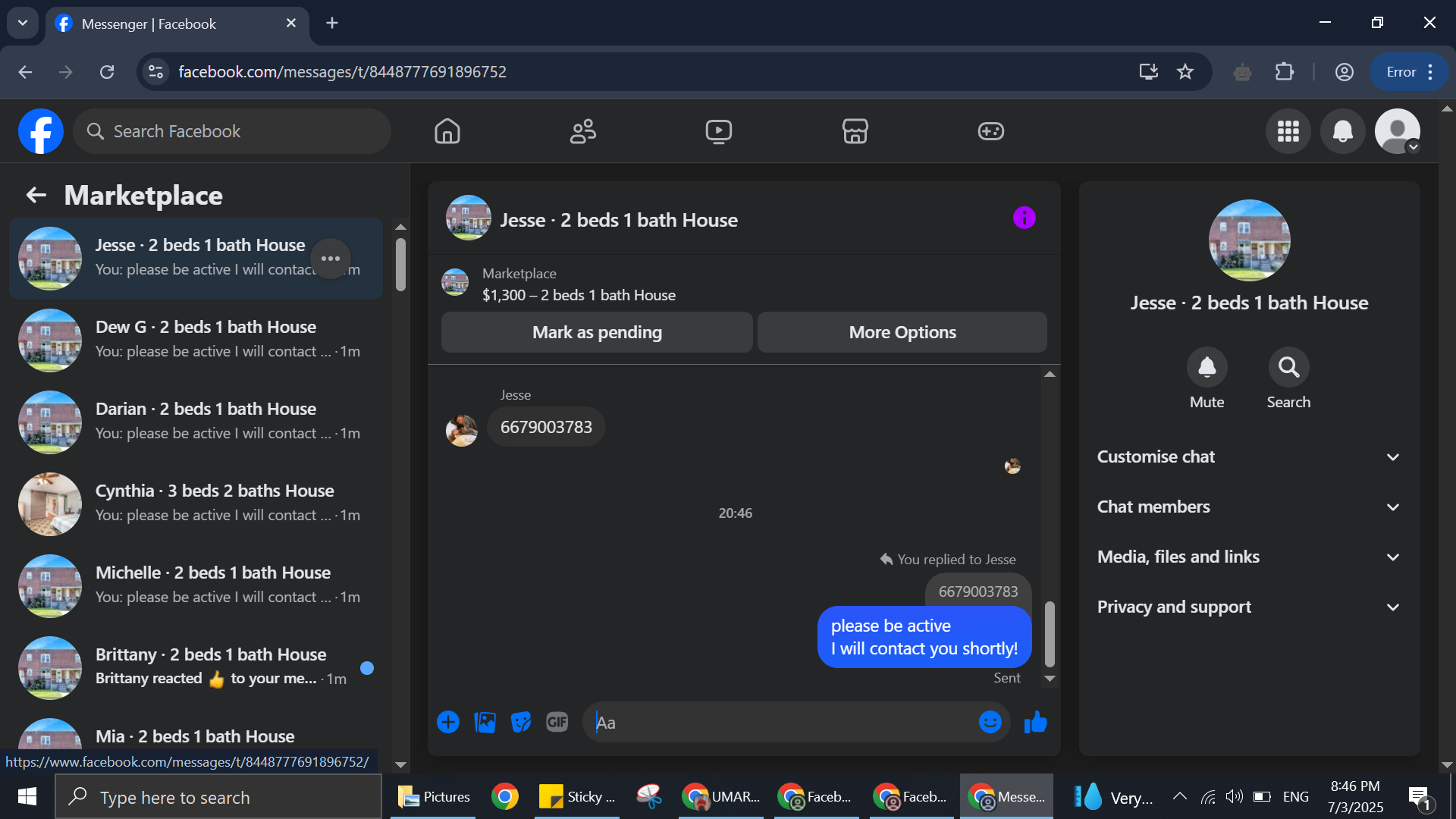The image size is (1456, 819).
Task: Open the emoji picker in message box
Action: tap(990, 723)
